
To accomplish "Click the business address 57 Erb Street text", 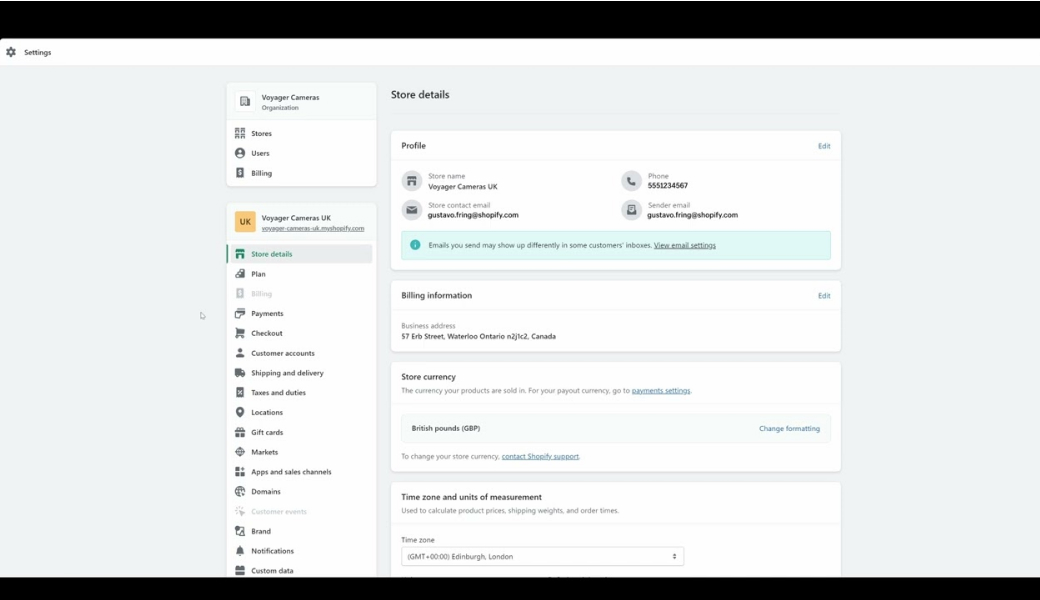I will 478,336.
